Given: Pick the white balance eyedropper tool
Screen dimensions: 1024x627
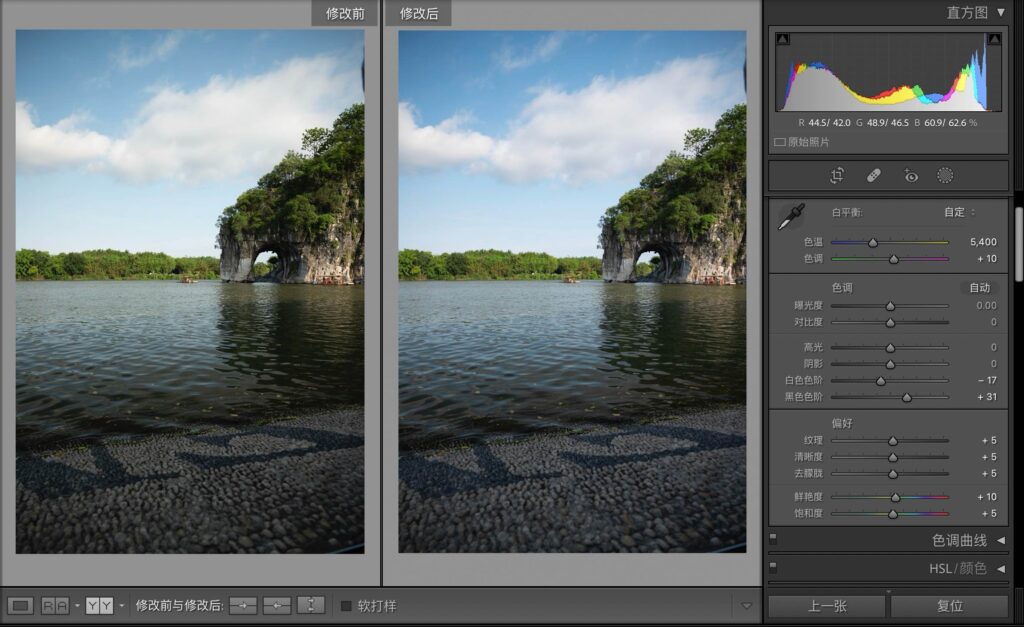Looking at the screenshot, I should tap(791, 216).
